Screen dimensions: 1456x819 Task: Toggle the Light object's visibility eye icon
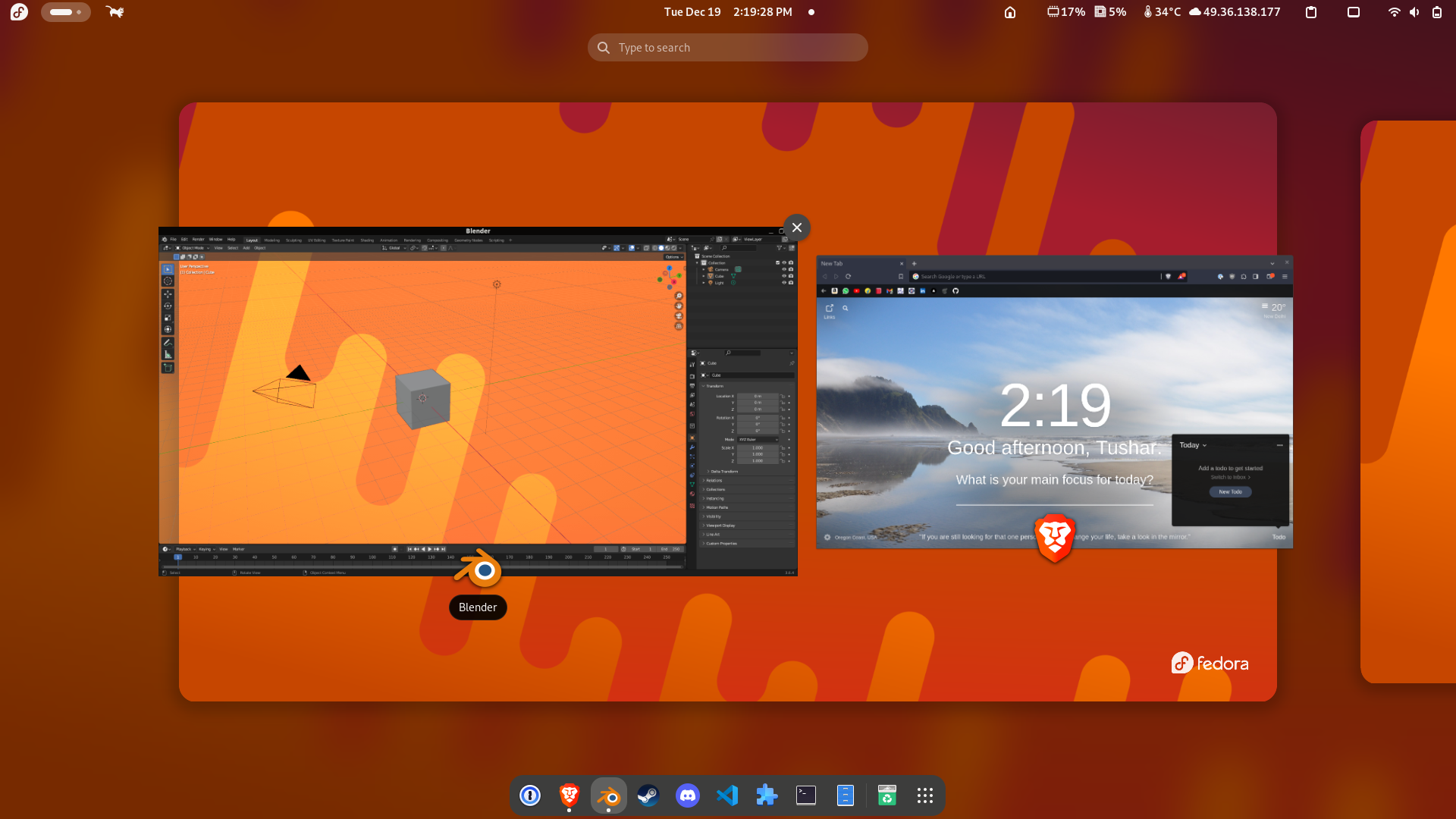pyautogui.click(x=783, y=282)
